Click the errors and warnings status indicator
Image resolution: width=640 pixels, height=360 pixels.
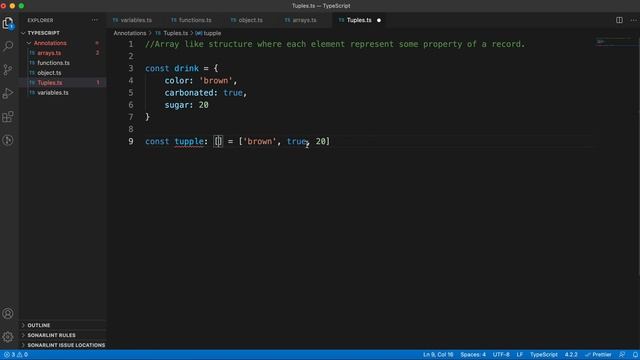(16, 355)
